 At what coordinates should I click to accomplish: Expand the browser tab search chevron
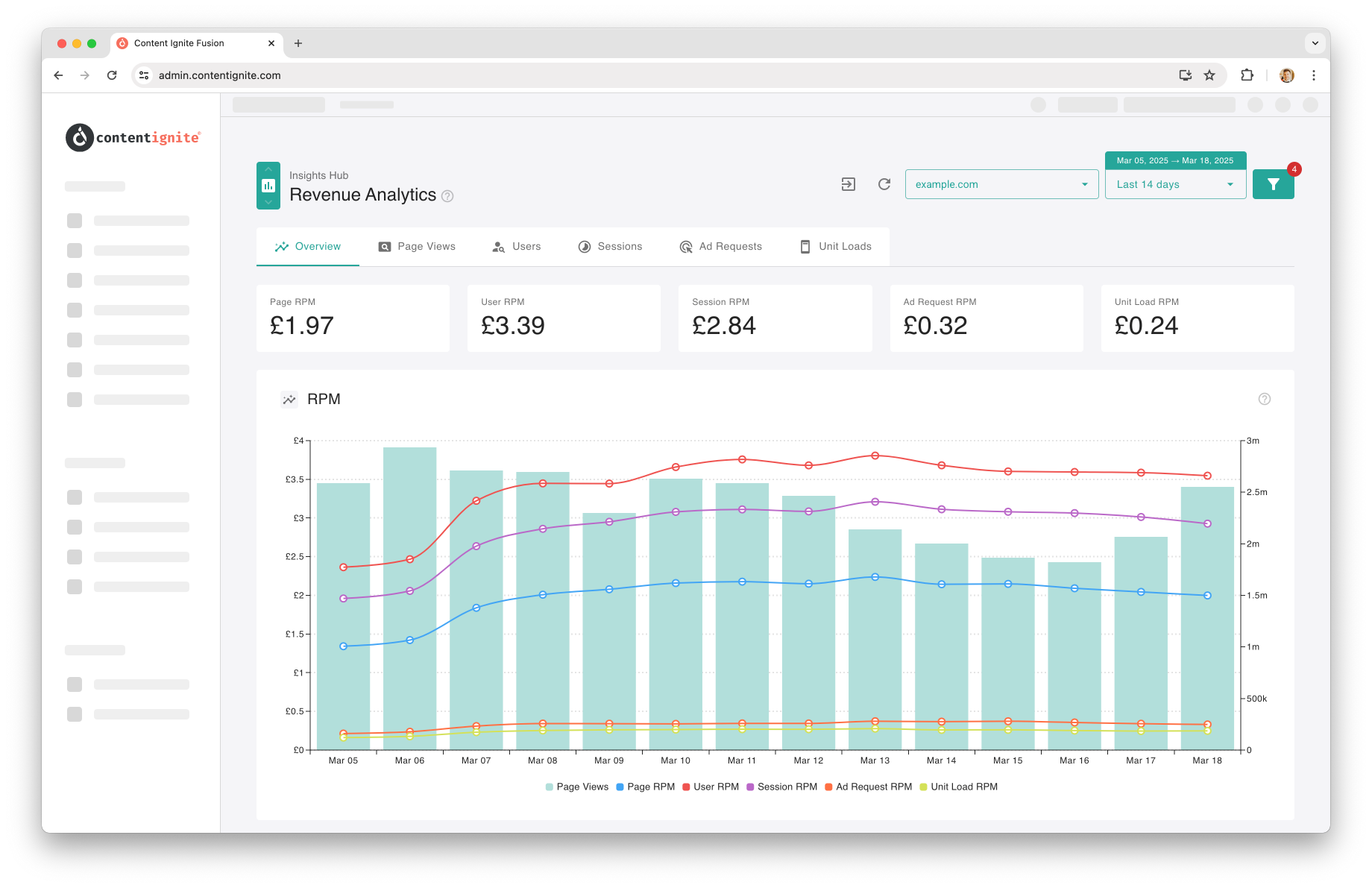[1315, 43]
